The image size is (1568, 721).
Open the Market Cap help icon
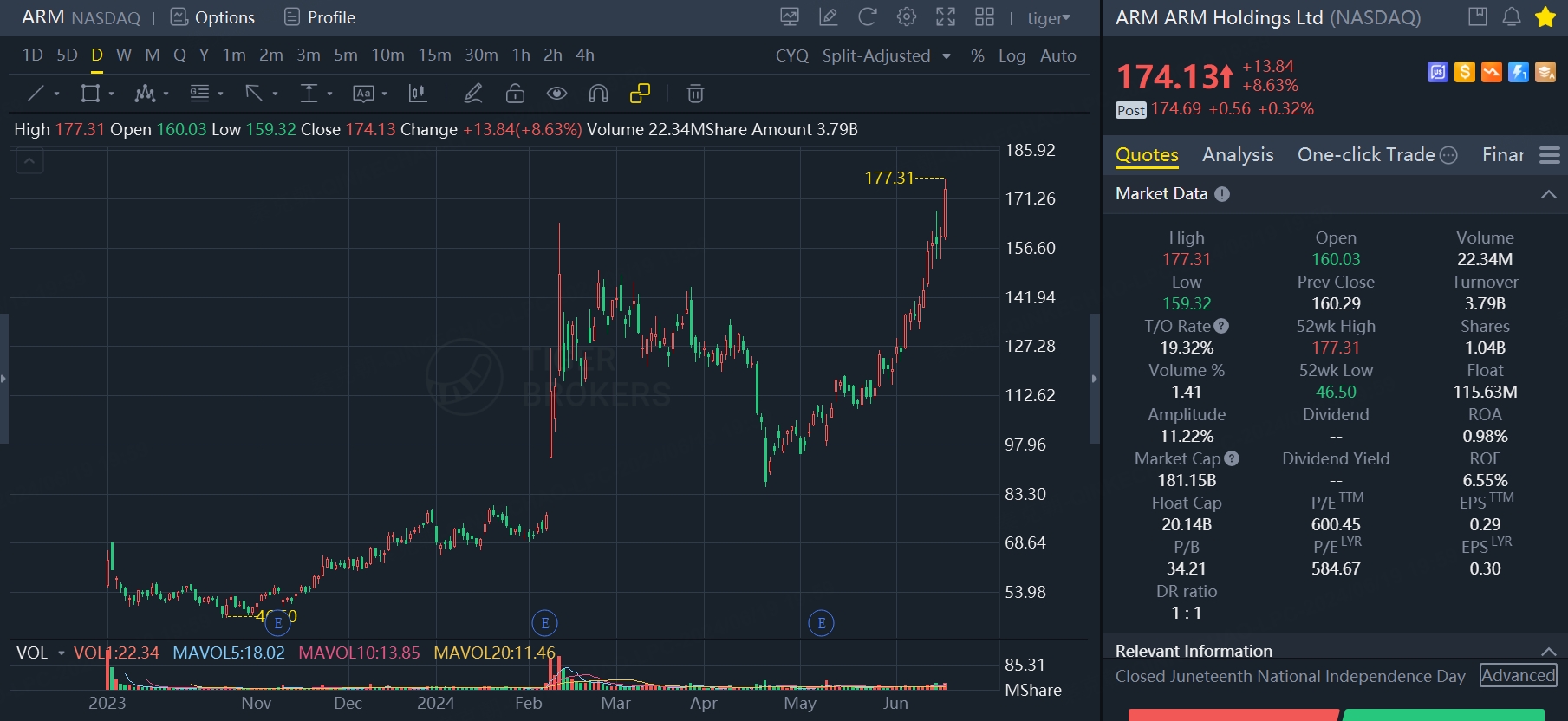(x=1232, y=458)
